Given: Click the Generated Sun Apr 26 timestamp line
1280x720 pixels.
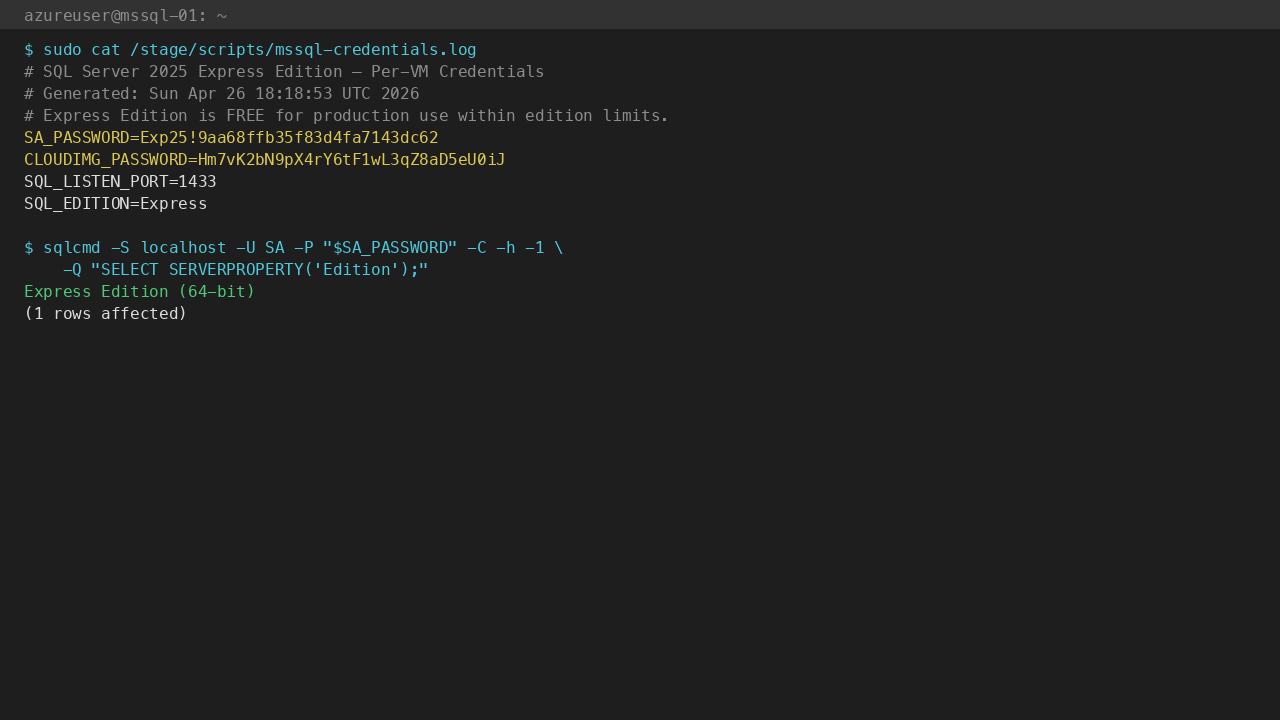Looking at the screenshot, I should coord(221,94).
